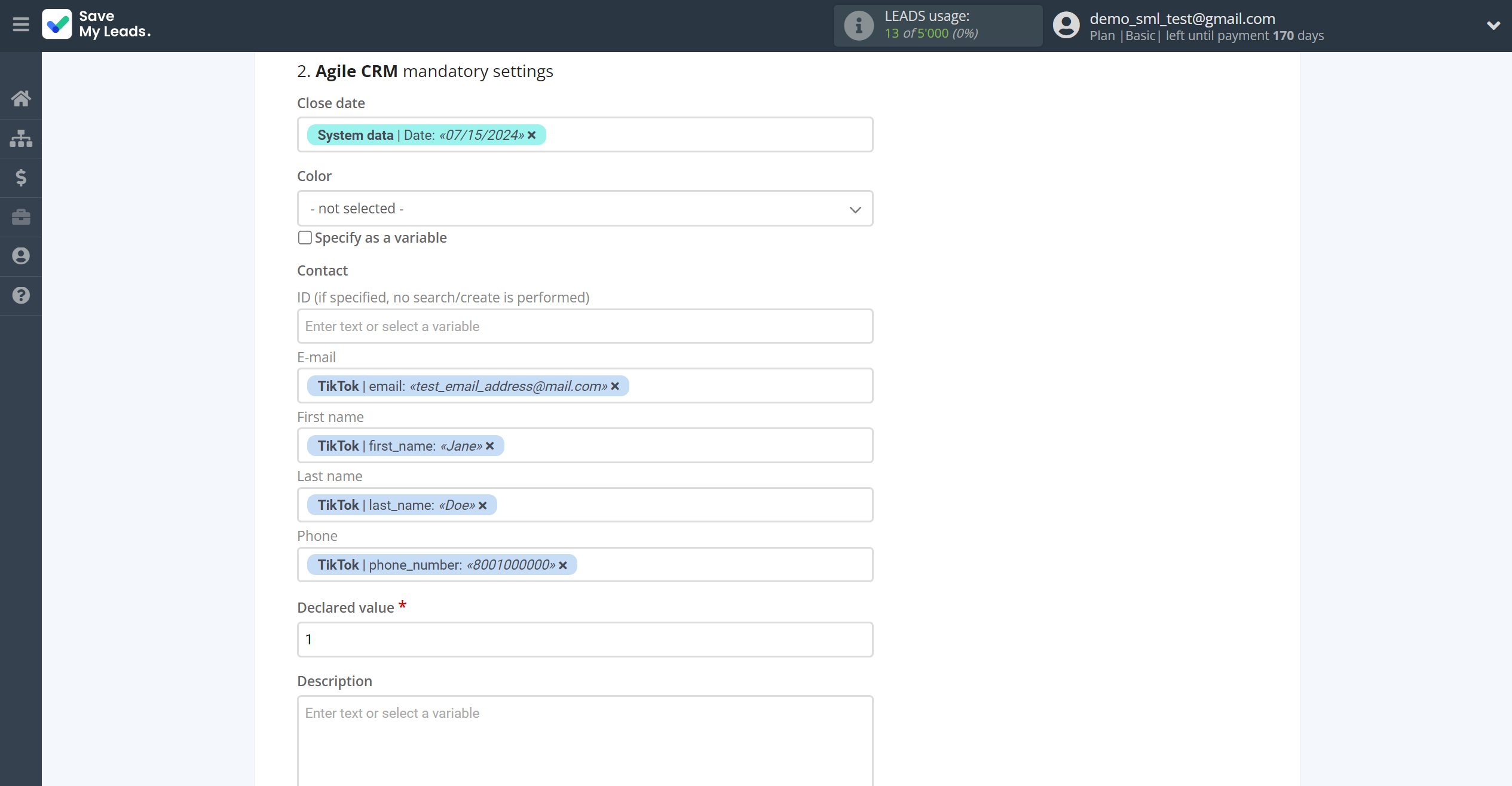Click the E-mail field
This screenshot has width=1512, height=786.
(585, 386)
